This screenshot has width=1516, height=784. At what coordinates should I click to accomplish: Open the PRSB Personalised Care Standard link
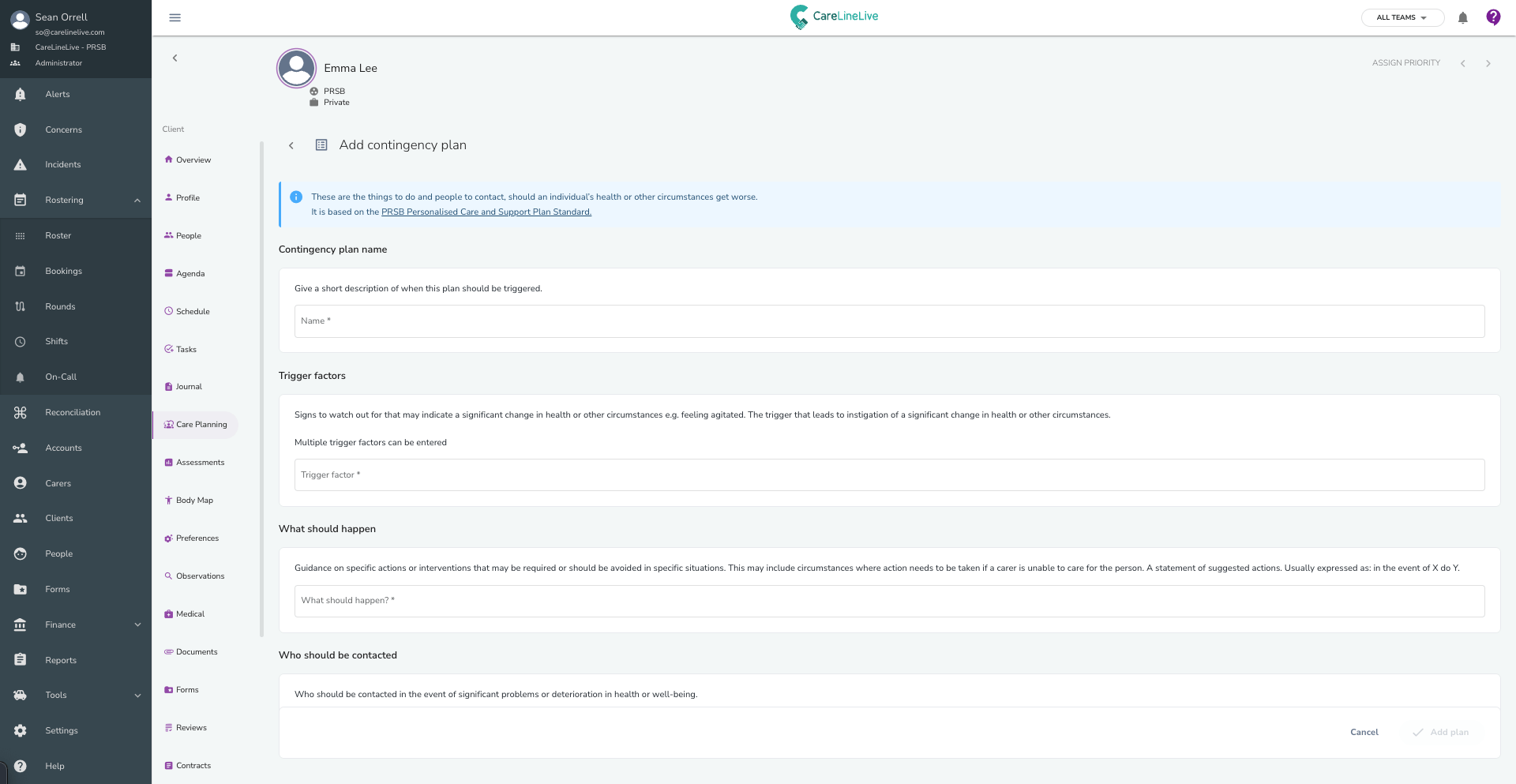click(x=486, y=212)
